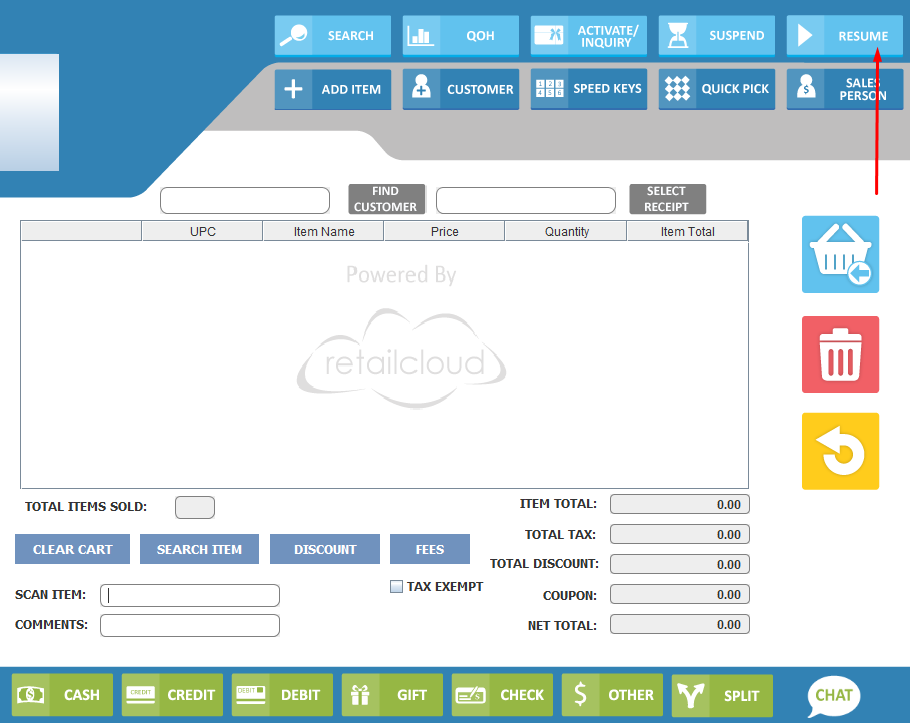910x723 pixels.
Task: Open Activate/Inquiry gift card function
Action: [588, 35]
